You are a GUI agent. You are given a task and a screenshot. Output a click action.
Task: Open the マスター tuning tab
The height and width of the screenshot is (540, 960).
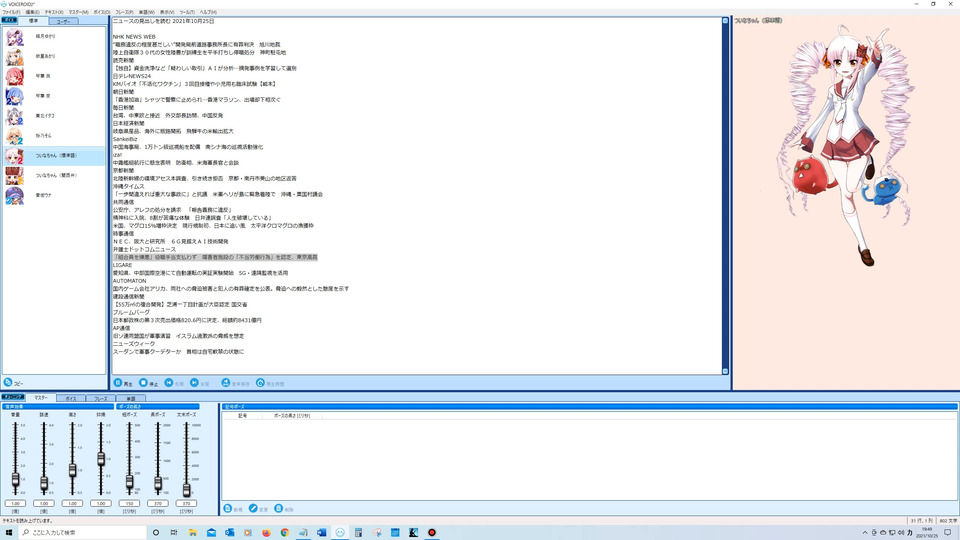coord(40,398)
